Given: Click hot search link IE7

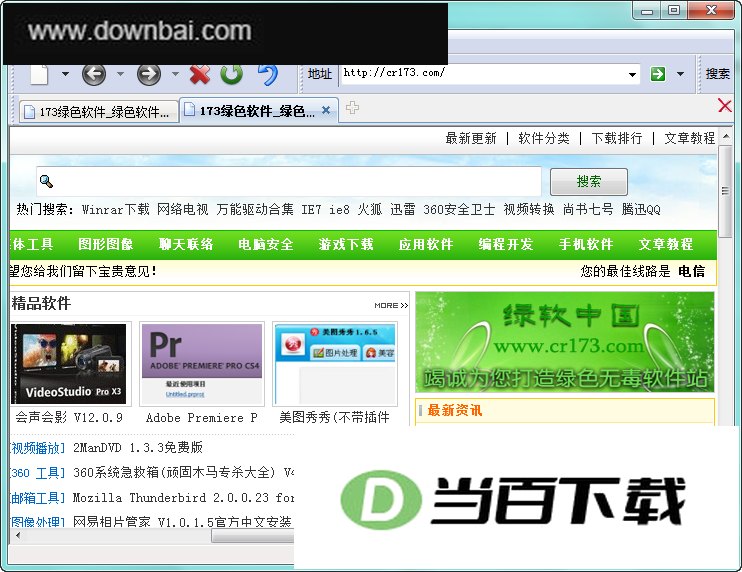Looking at the screenshot, I should 311,209.
